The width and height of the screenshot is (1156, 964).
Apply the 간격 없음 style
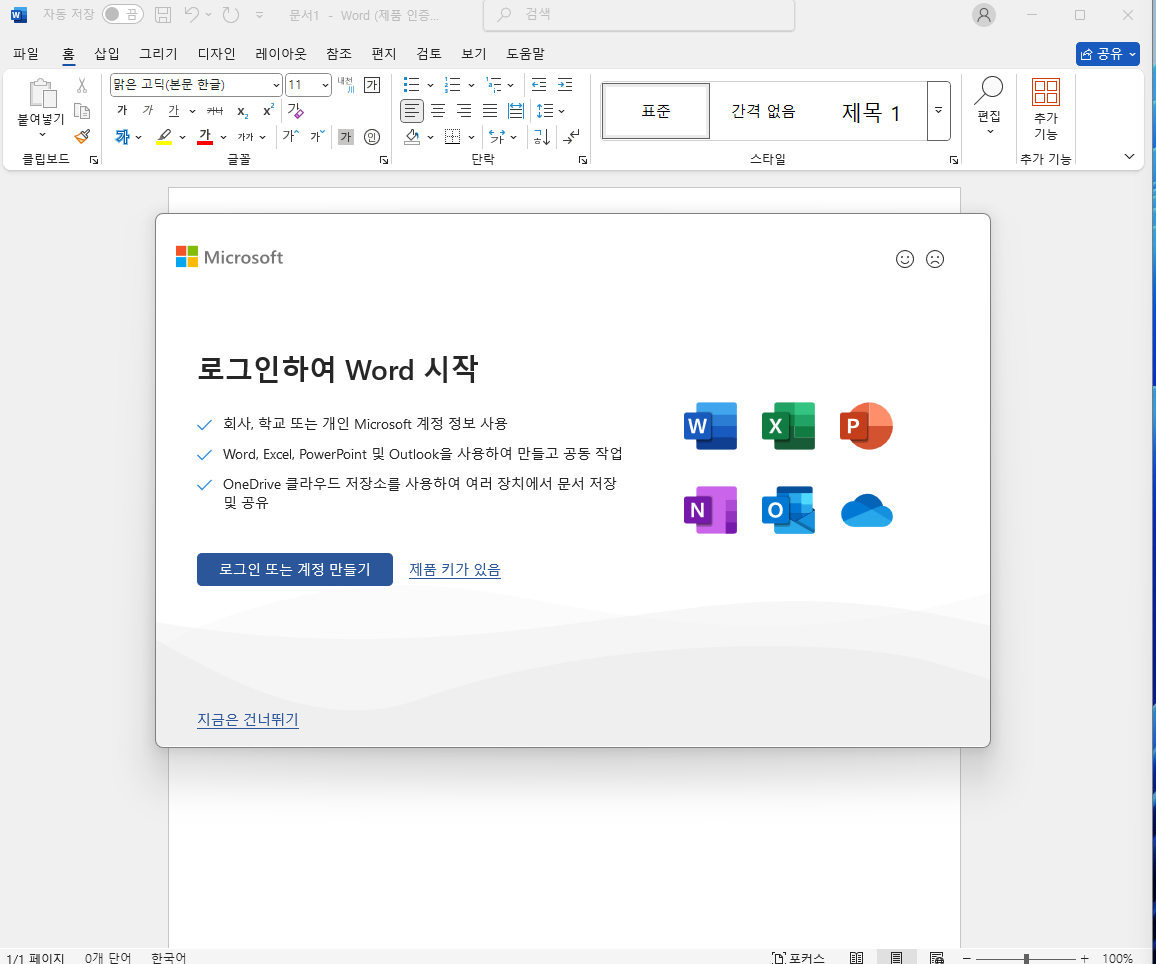[763, 111]
